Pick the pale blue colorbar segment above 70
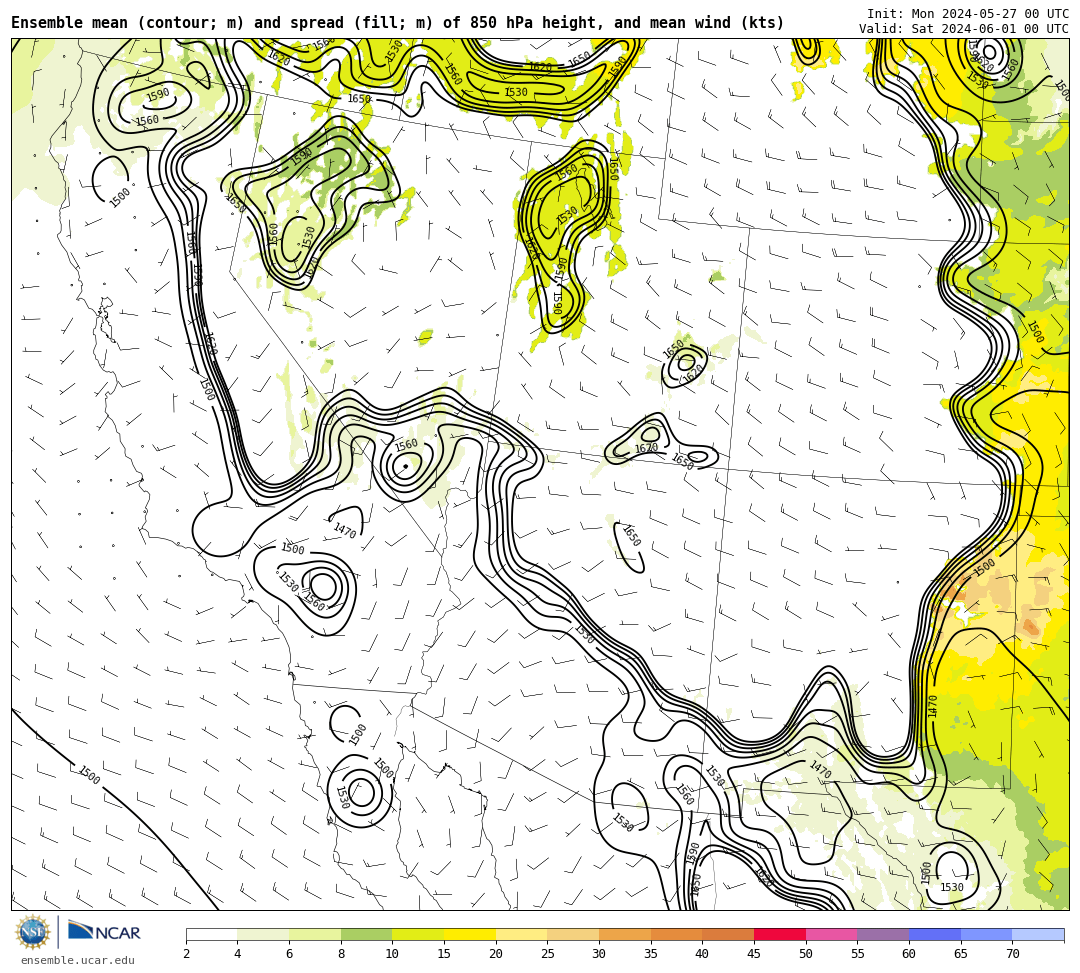Screen dimensions: 1080x973 [x=1038, y=934]
